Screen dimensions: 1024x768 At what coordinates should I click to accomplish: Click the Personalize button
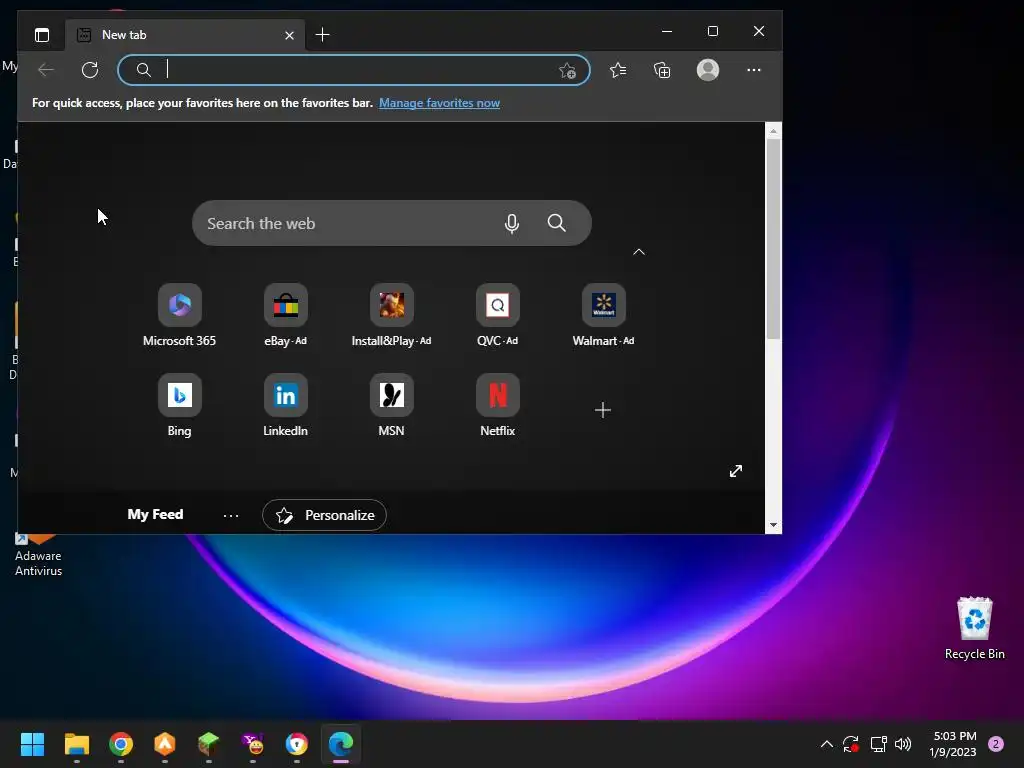pyautogui.click(x=324, y=515)
